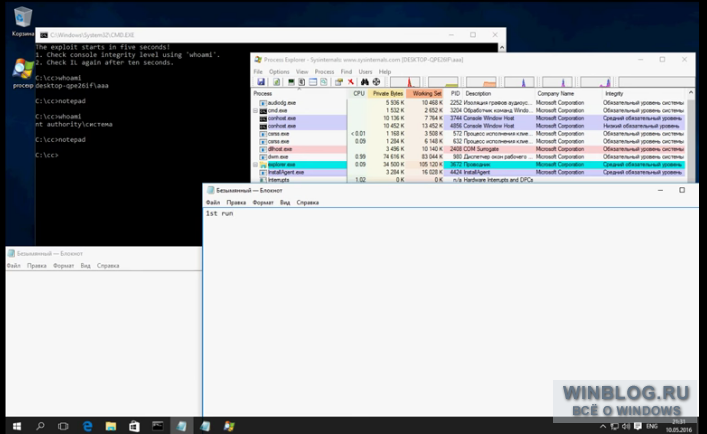Click the binoculars Find Handle icon

coord(365,82)
